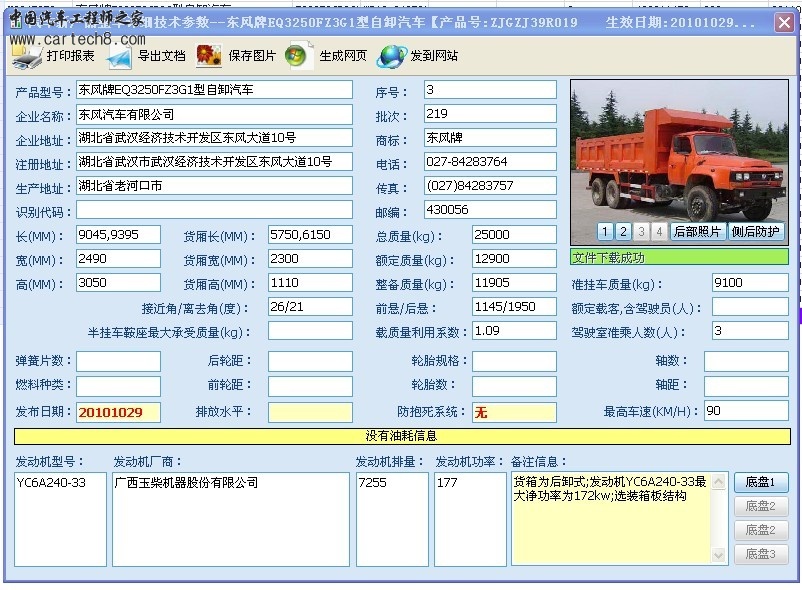
Task: Click the 企业地址 field
Action: tap(214, 138)
